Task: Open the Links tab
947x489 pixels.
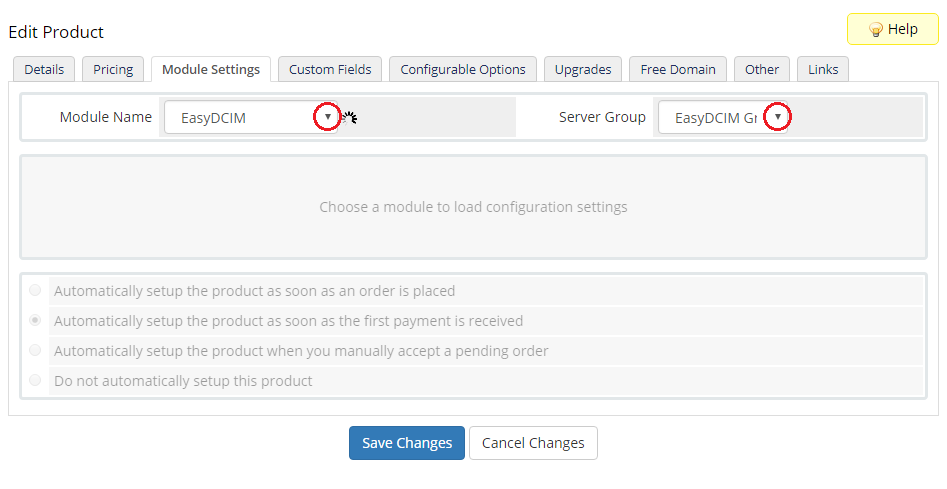Action: [x=823, y=69]
